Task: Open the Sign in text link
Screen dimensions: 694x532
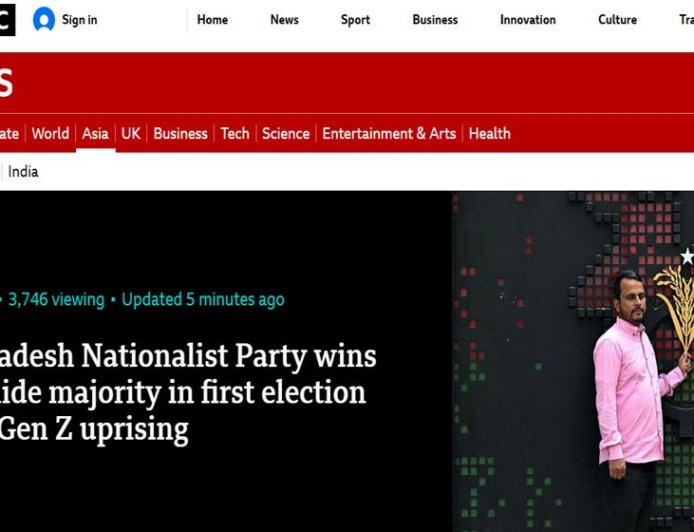Action: click(x=79, y=20)
